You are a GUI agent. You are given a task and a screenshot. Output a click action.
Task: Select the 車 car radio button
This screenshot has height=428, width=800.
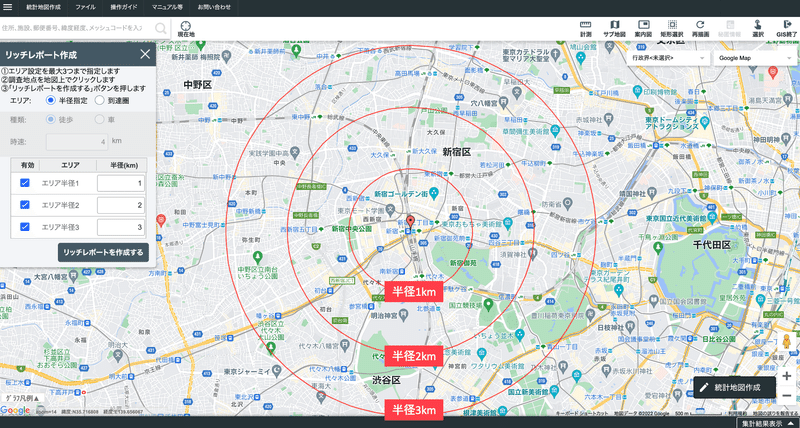click(99, 119)
